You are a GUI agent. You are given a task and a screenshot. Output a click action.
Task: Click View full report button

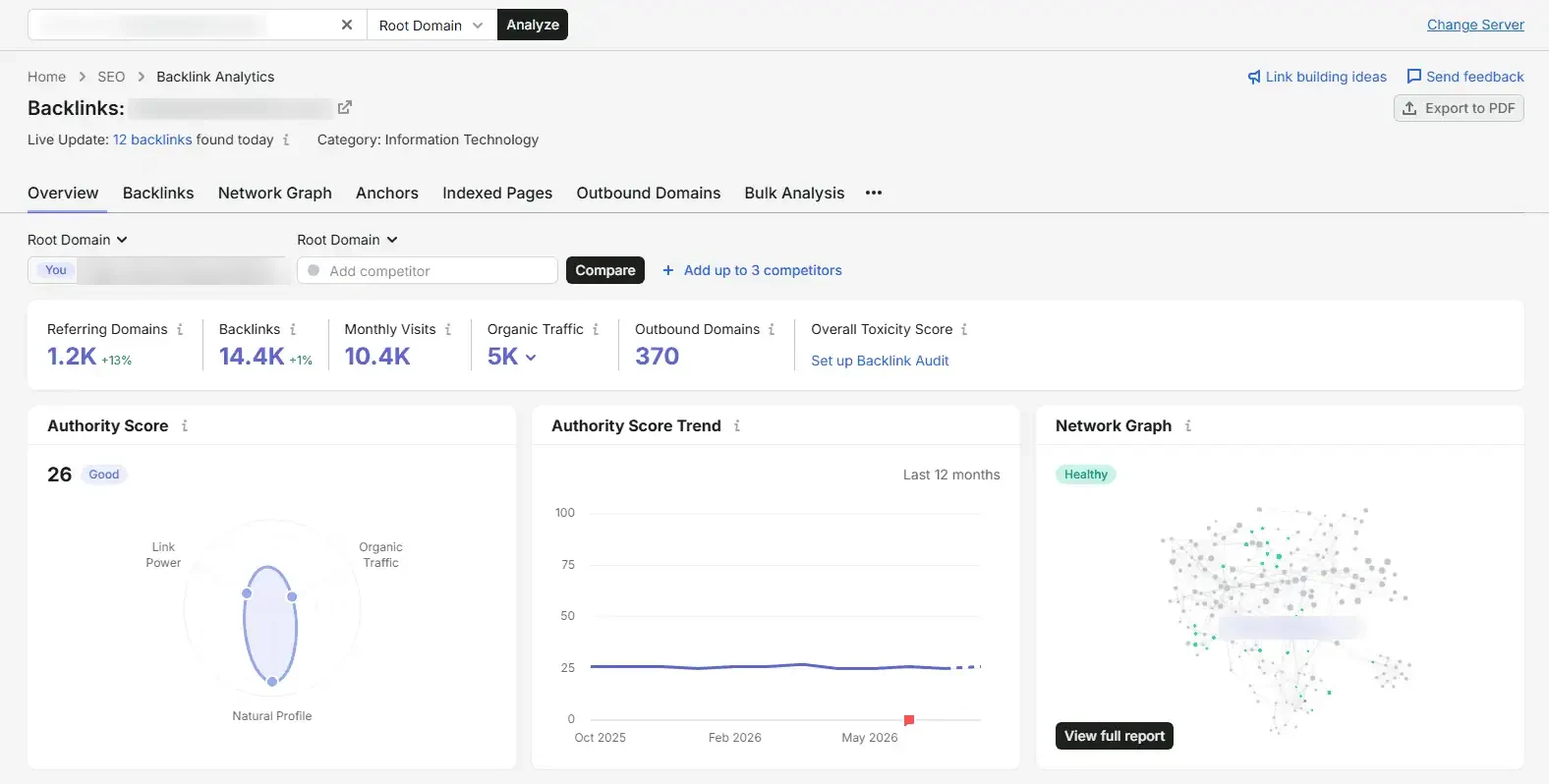[1115, 736]
